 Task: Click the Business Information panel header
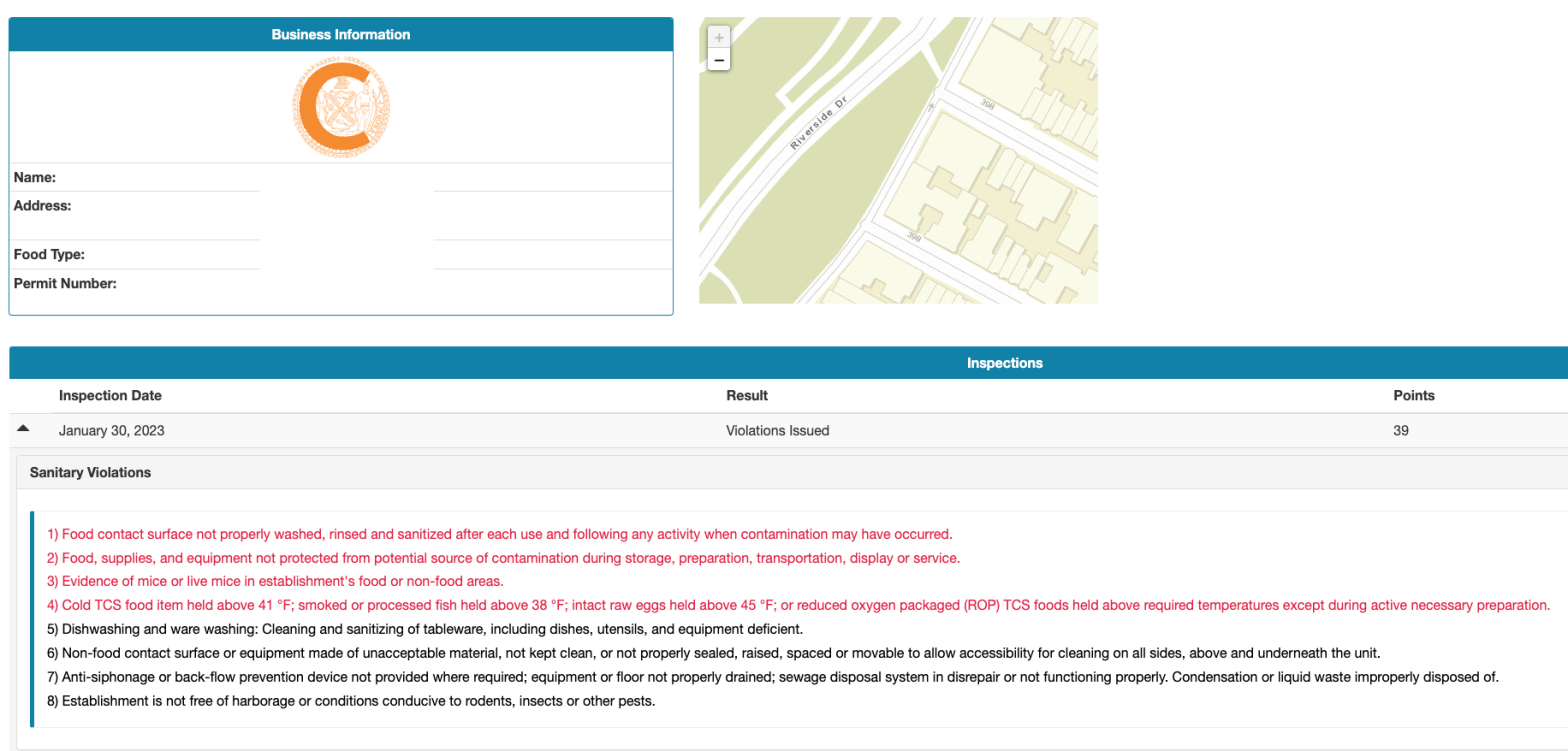[341, 35]
